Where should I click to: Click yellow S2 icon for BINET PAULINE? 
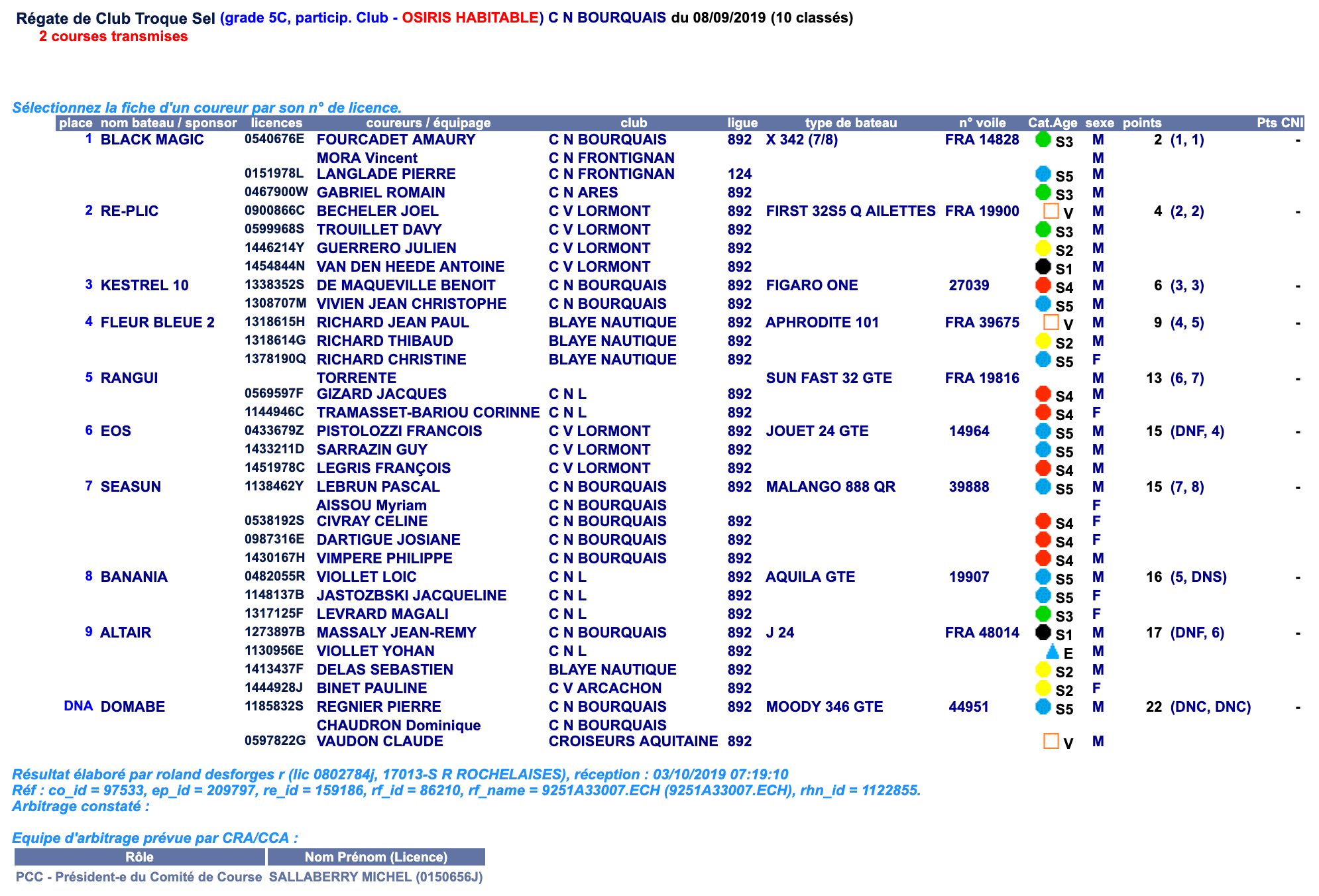[x=1043, y=689]
